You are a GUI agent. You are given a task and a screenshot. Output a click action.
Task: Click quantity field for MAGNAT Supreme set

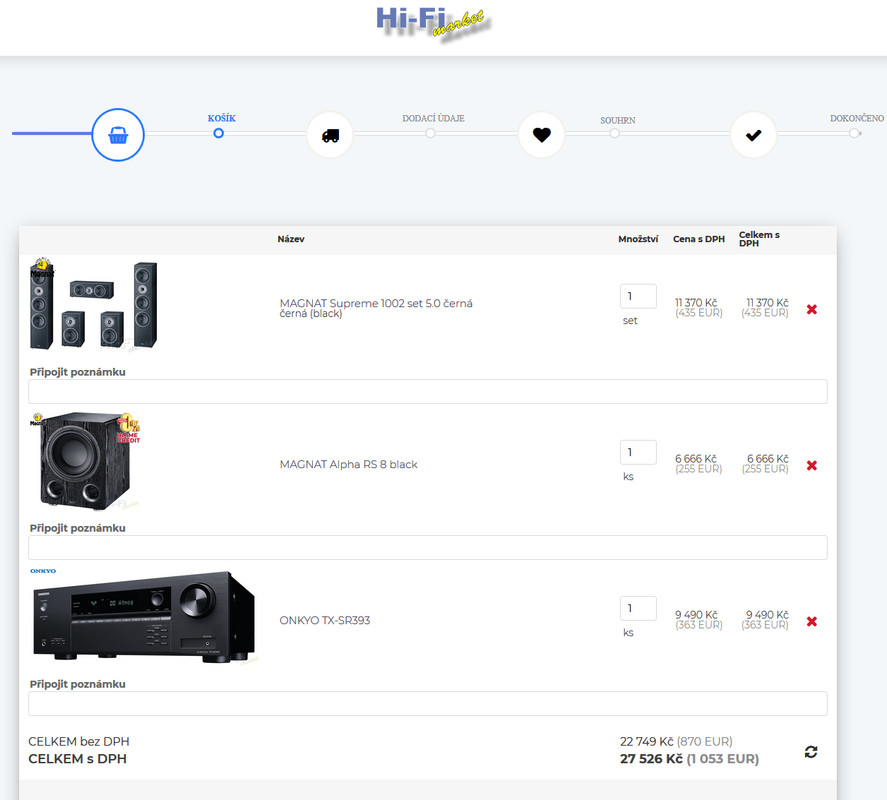click(x=638, y=296)
